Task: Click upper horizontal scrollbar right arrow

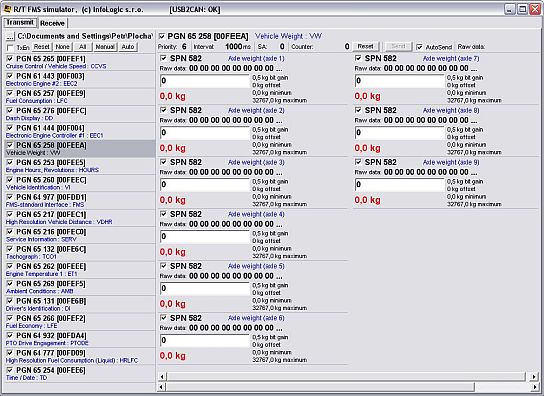Action: pyautogui.click(x=534, y=376)
